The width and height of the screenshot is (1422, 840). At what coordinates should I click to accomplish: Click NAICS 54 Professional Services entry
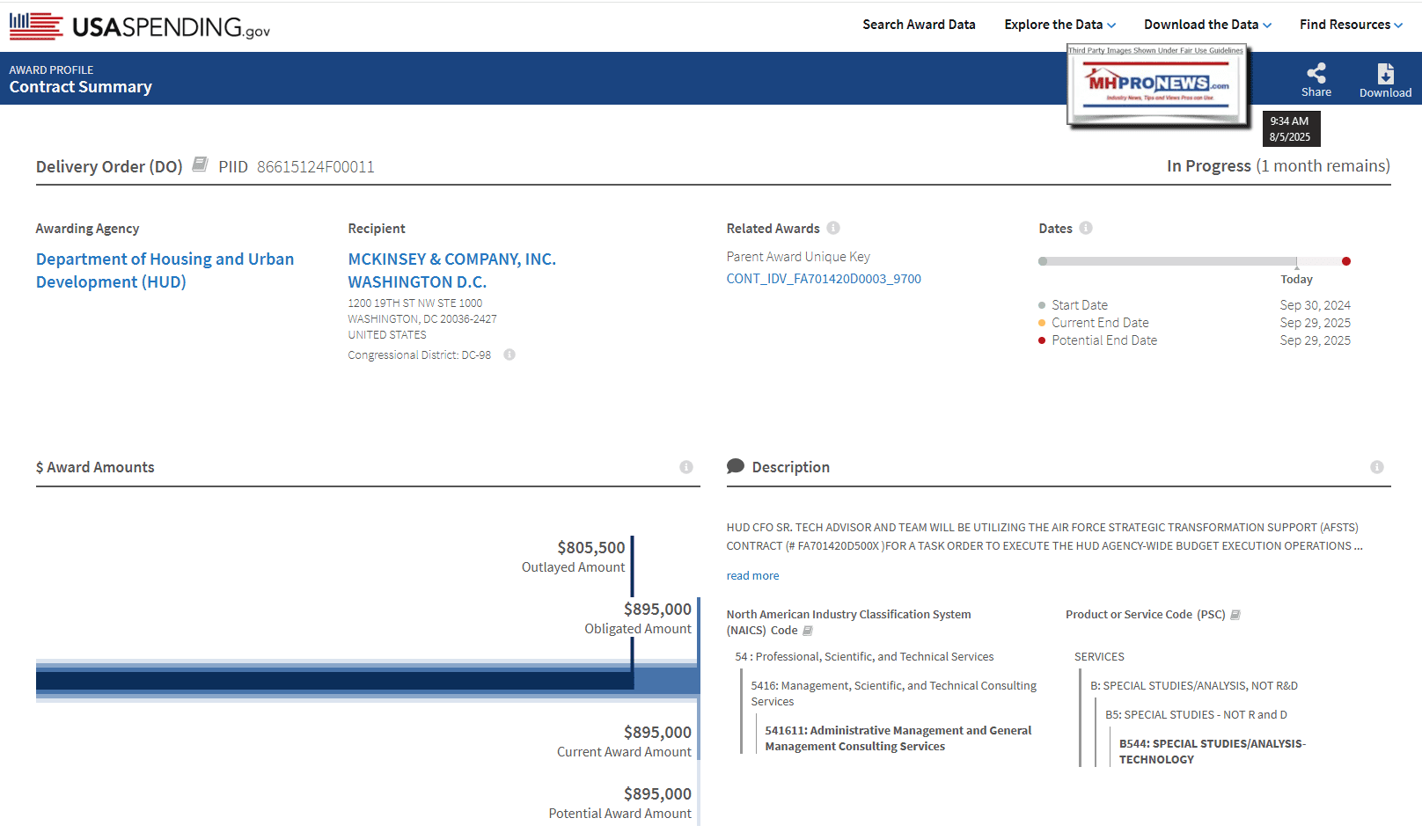[x=864, y=657]
